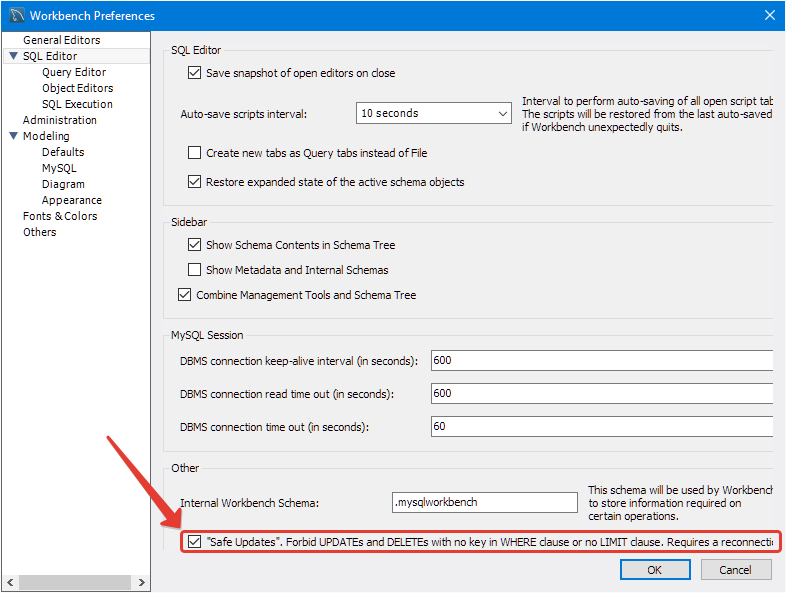Dismiss the dialog with Cancel
This screenshot has width=786, height=593.
[735, 570]
